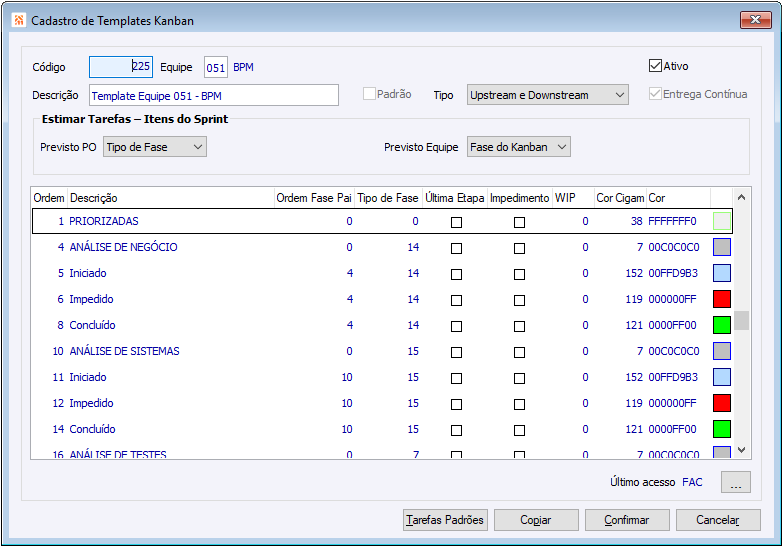Click the Kanban app icon in title bar
The height and width of the screenshot is (546, 783).
[x=18, y=20]
